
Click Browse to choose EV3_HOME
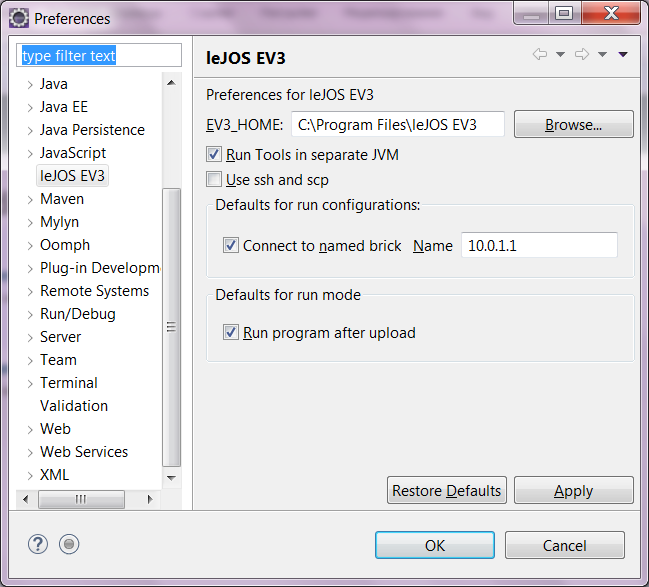(x=574, y=124)
